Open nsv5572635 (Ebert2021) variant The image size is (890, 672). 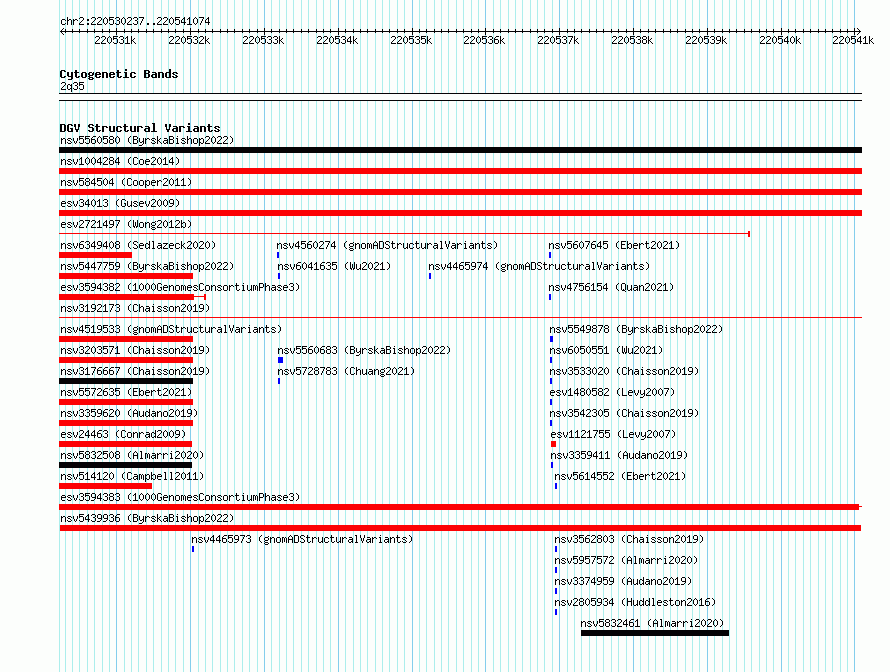tap(126, 392)
